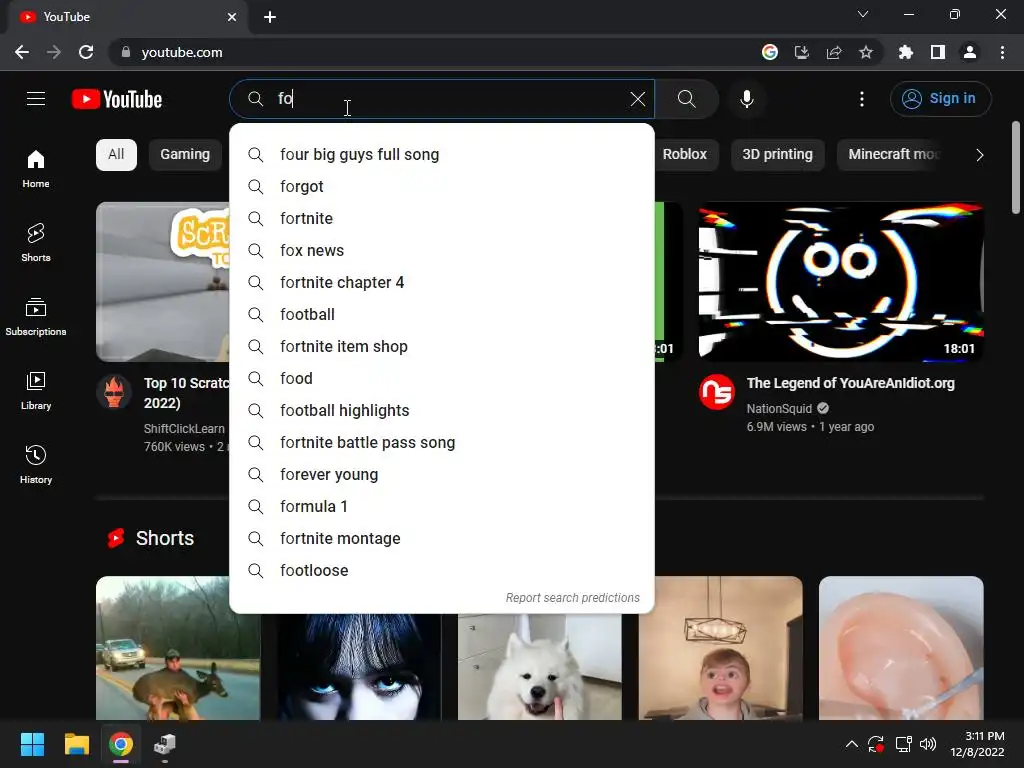1024x768 pixels.
Task: Choose suggestion 'four big guys full song'
Action: tap(441, 155)
